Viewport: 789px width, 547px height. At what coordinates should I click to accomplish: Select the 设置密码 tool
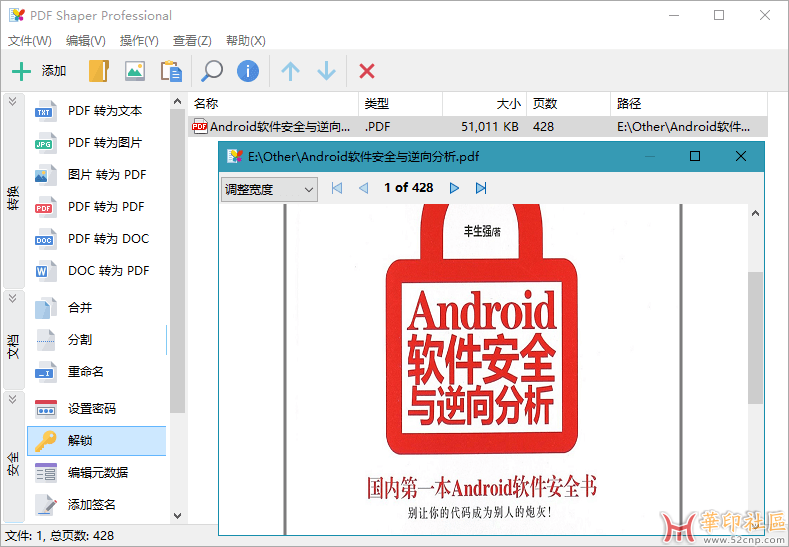pyautogui.click(x=97, y=409)
